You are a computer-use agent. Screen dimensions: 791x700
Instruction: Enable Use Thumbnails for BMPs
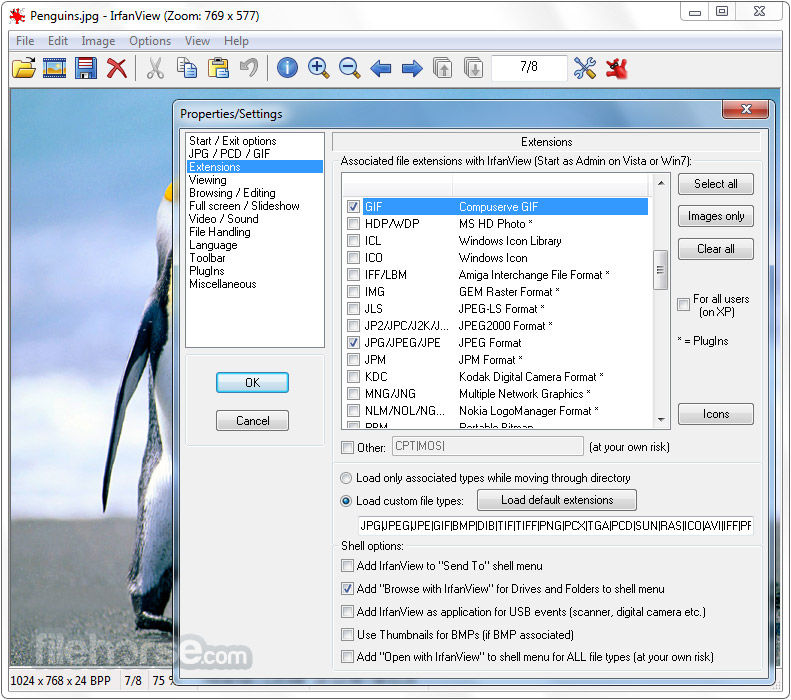pyautogui.click(x=347, y=634)
